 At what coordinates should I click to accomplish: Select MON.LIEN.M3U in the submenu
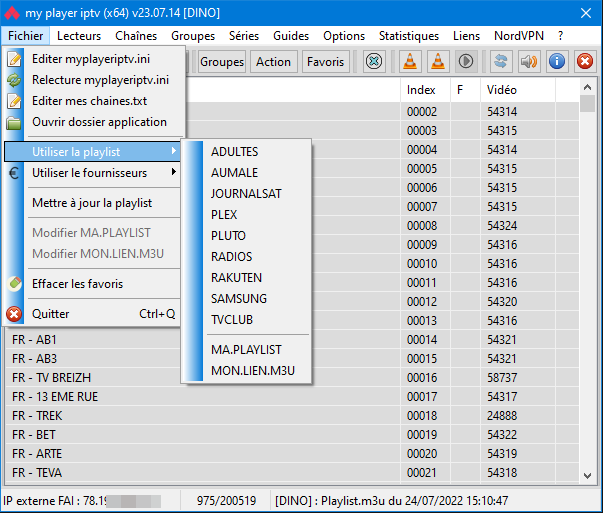coord(246,371)
